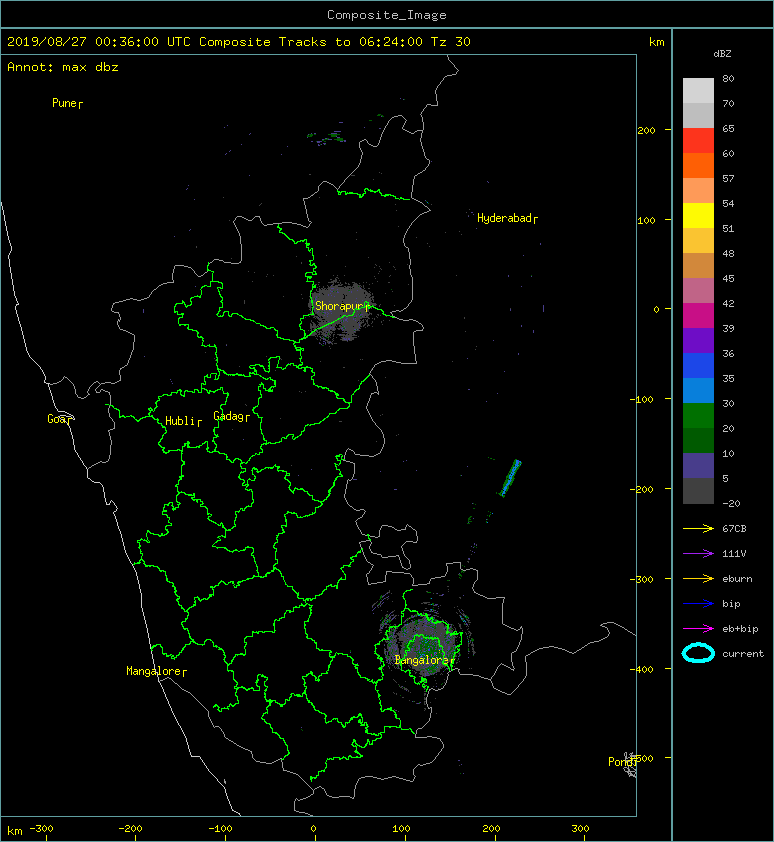Click the Pune city label
This screenshot has height=842, width=774.
[x=67, y=103]
